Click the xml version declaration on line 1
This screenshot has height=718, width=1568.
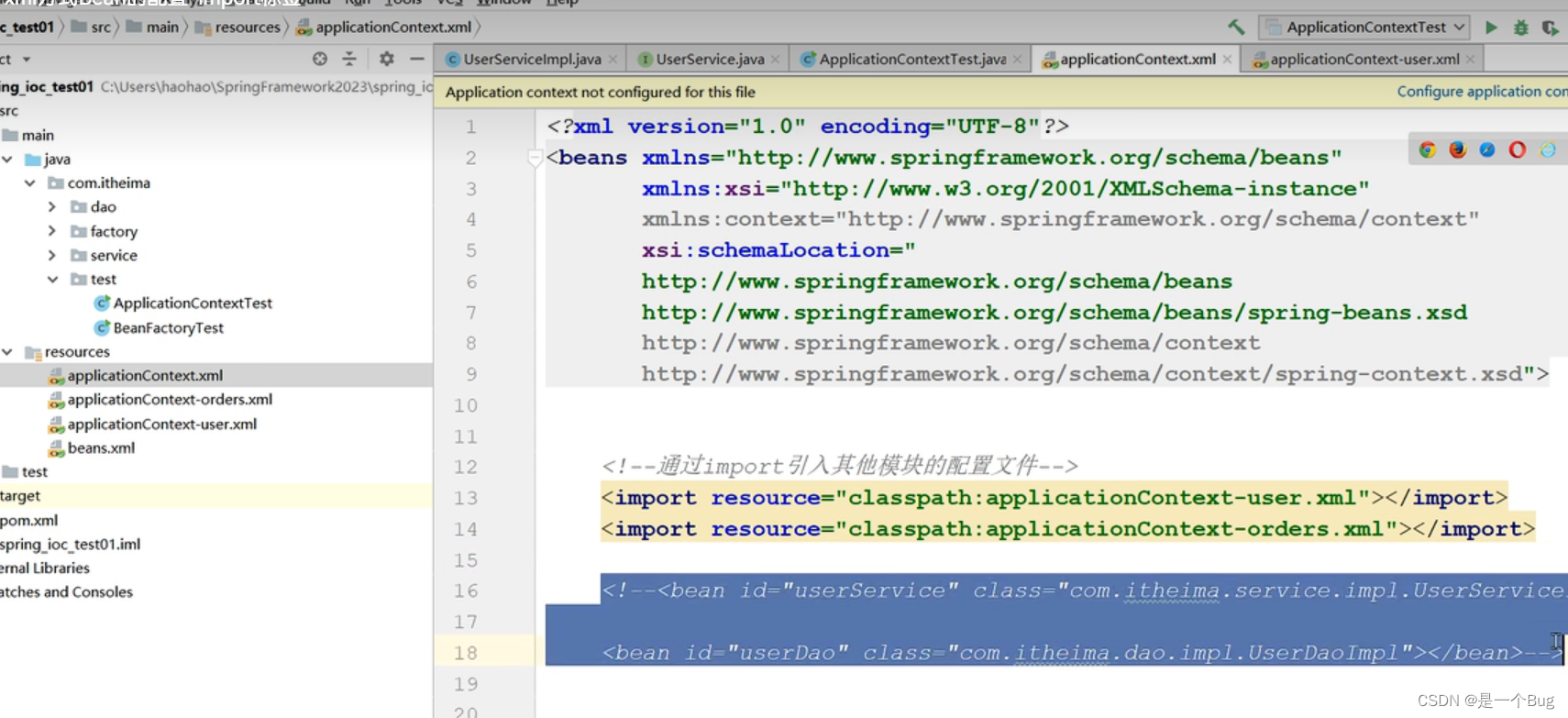(808, 127)
